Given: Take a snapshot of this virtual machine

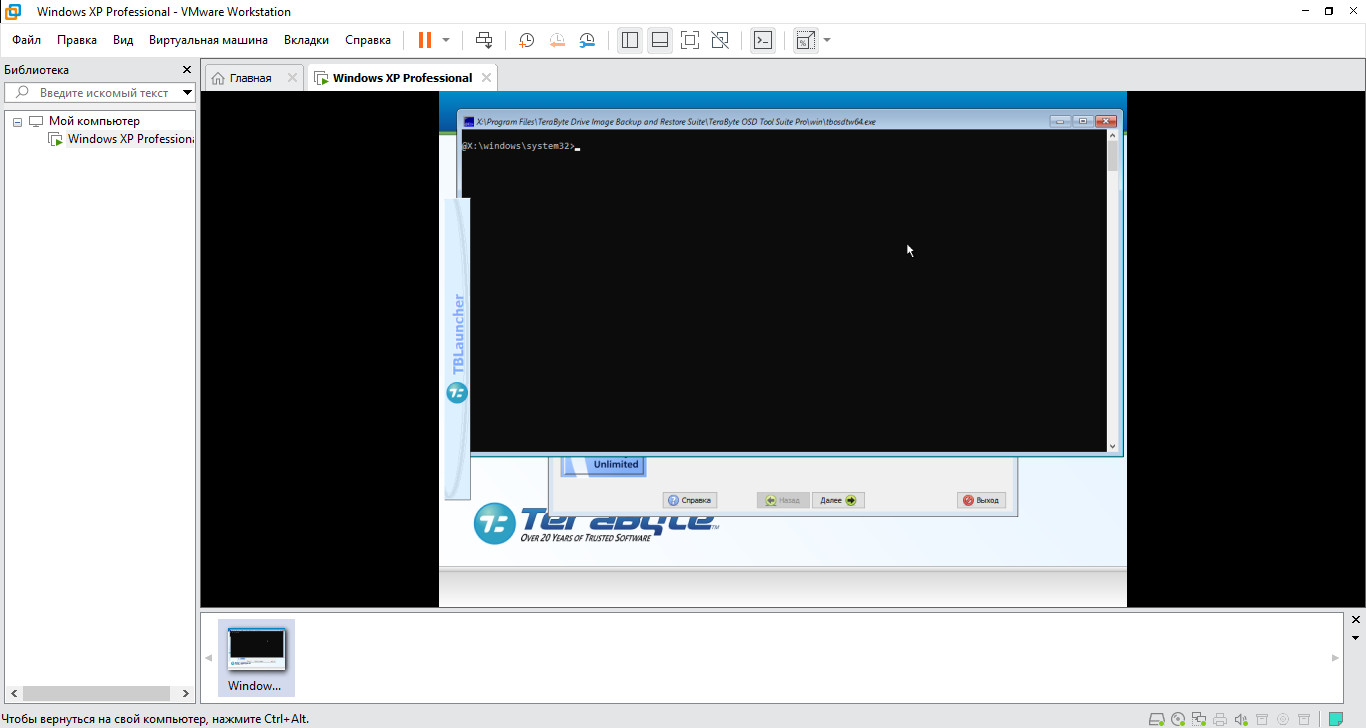Looking at the screenshot, I should tap(526, 40).
